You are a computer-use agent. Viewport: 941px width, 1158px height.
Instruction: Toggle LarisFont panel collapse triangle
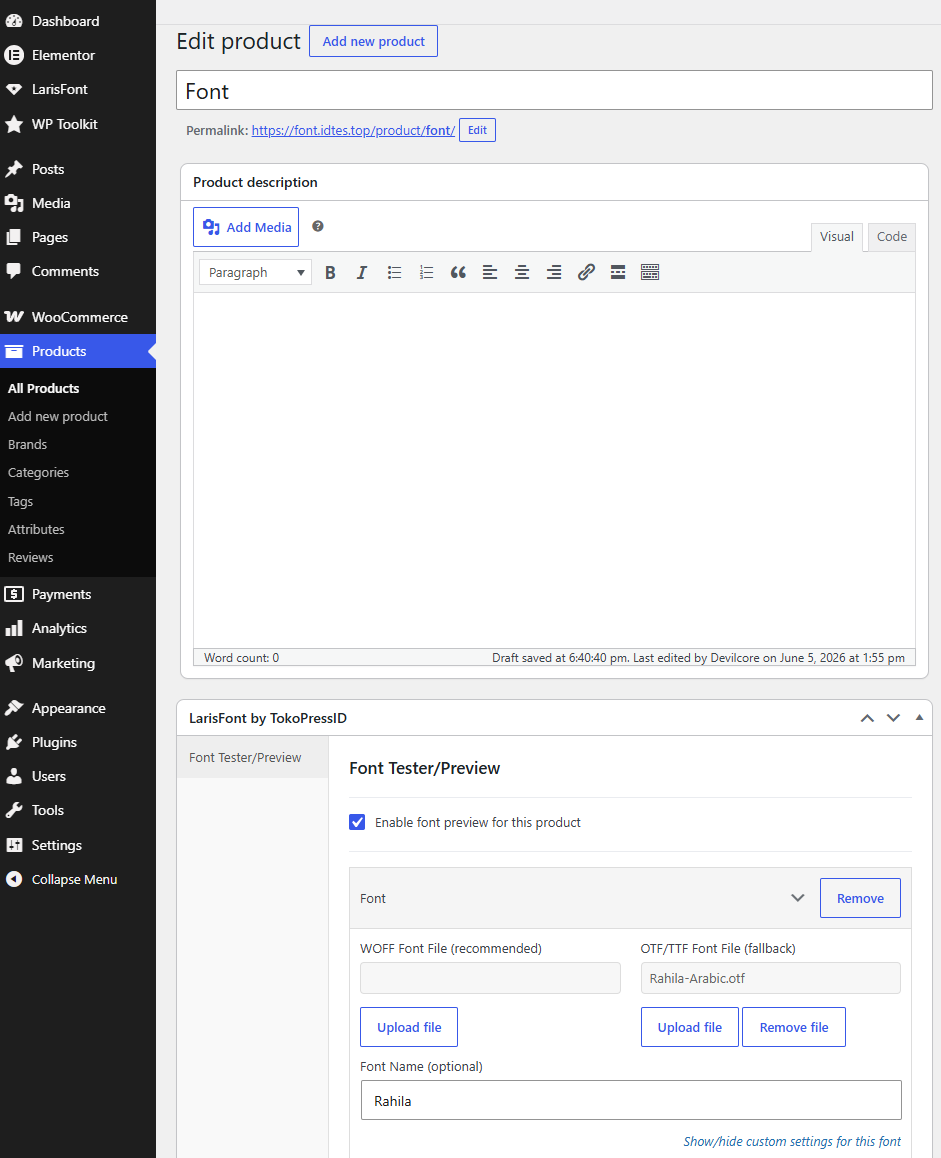pos(920,717)
